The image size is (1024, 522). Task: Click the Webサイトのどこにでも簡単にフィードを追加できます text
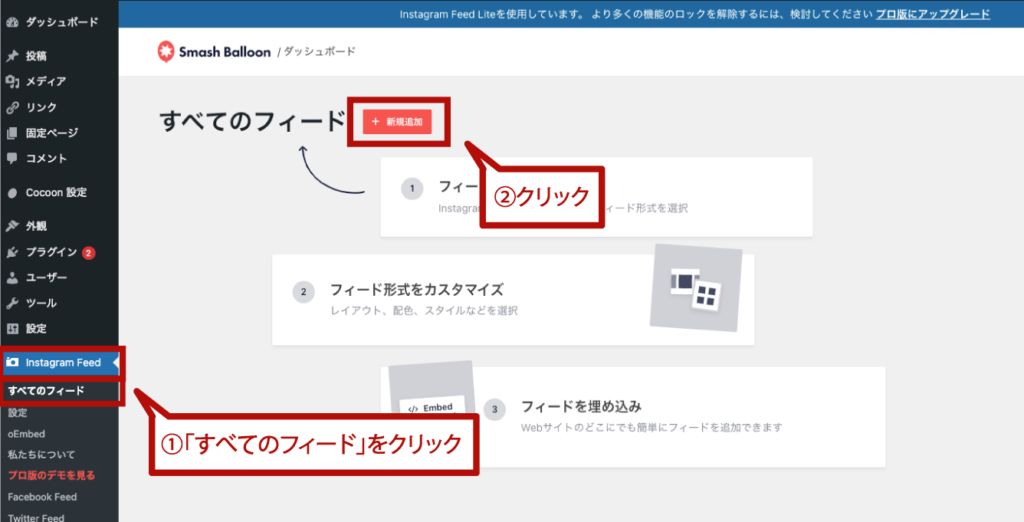tap(652, 428)
